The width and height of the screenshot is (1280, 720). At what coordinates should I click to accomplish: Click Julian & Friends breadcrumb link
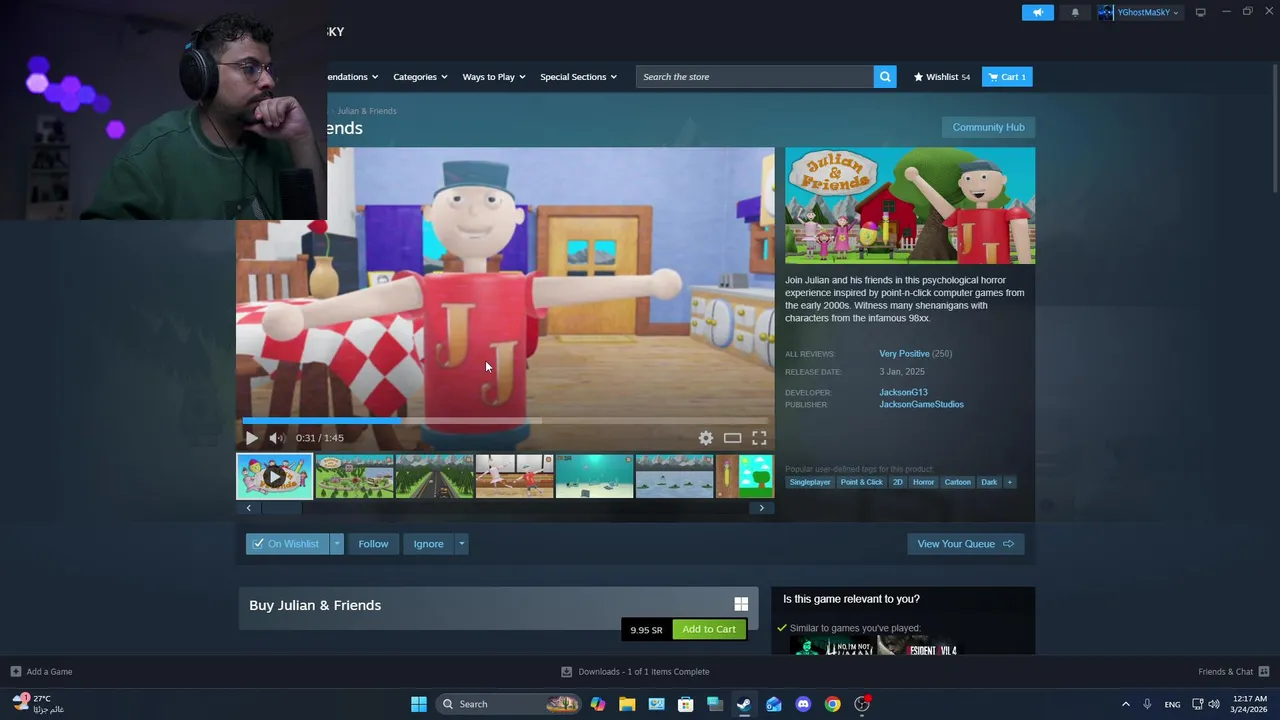tap(367, 111)
